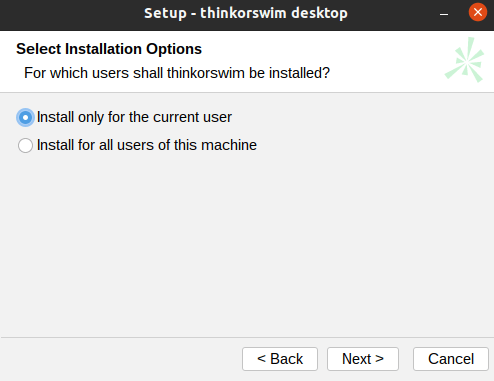Click the "For which users shall thinkorswim be installed?" text
Viewport: 494px width, 381px height.
coord(177,73)
